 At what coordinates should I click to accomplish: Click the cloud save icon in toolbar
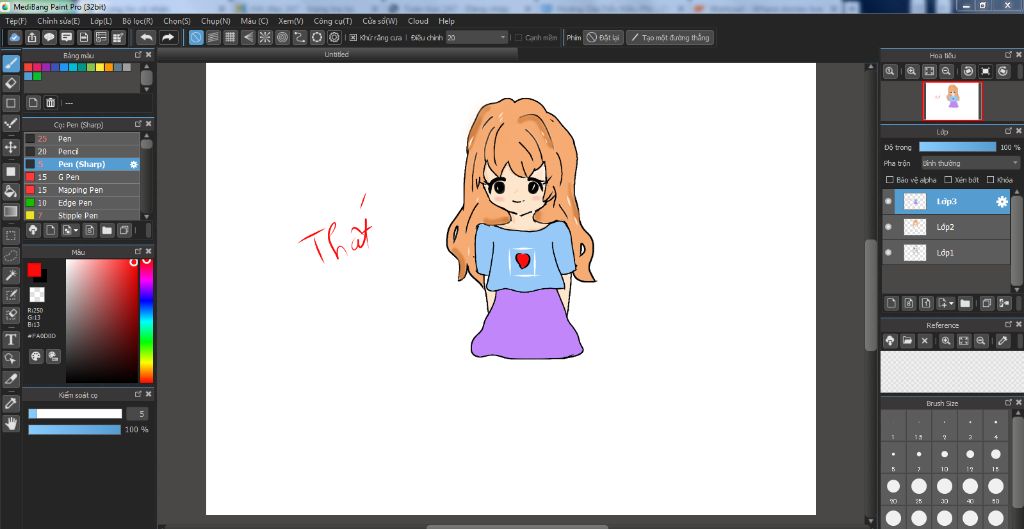tap(14, 37)
